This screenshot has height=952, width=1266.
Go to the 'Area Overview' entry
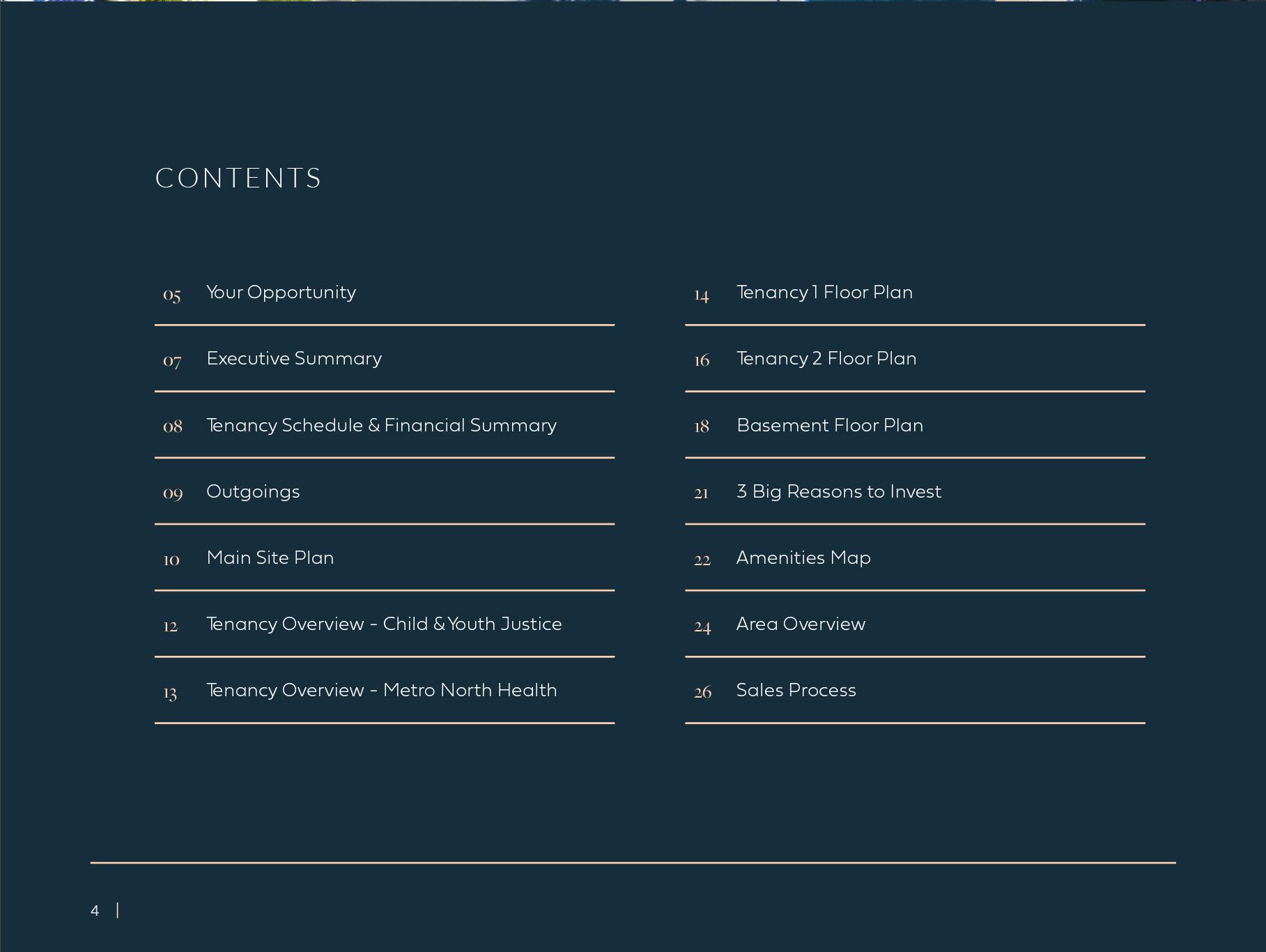[801, 624]
